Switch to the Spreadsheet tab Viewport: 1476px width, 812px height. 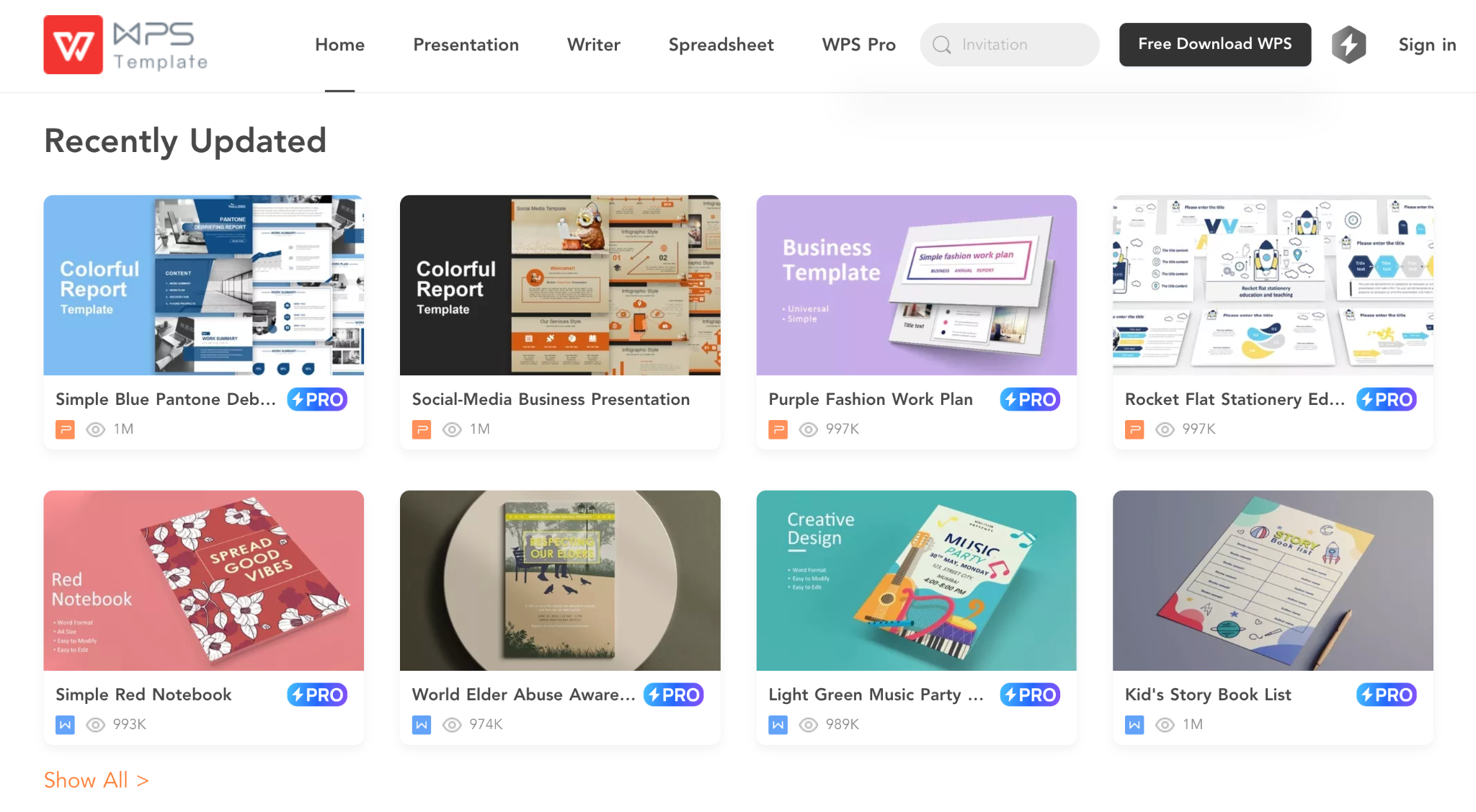point(721,45)
